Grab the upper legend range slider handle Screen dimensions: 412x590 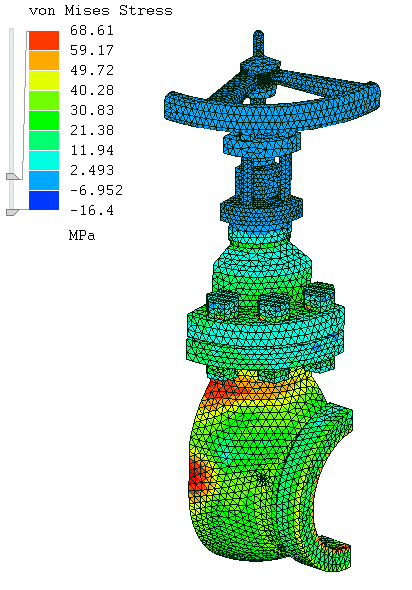12,176
